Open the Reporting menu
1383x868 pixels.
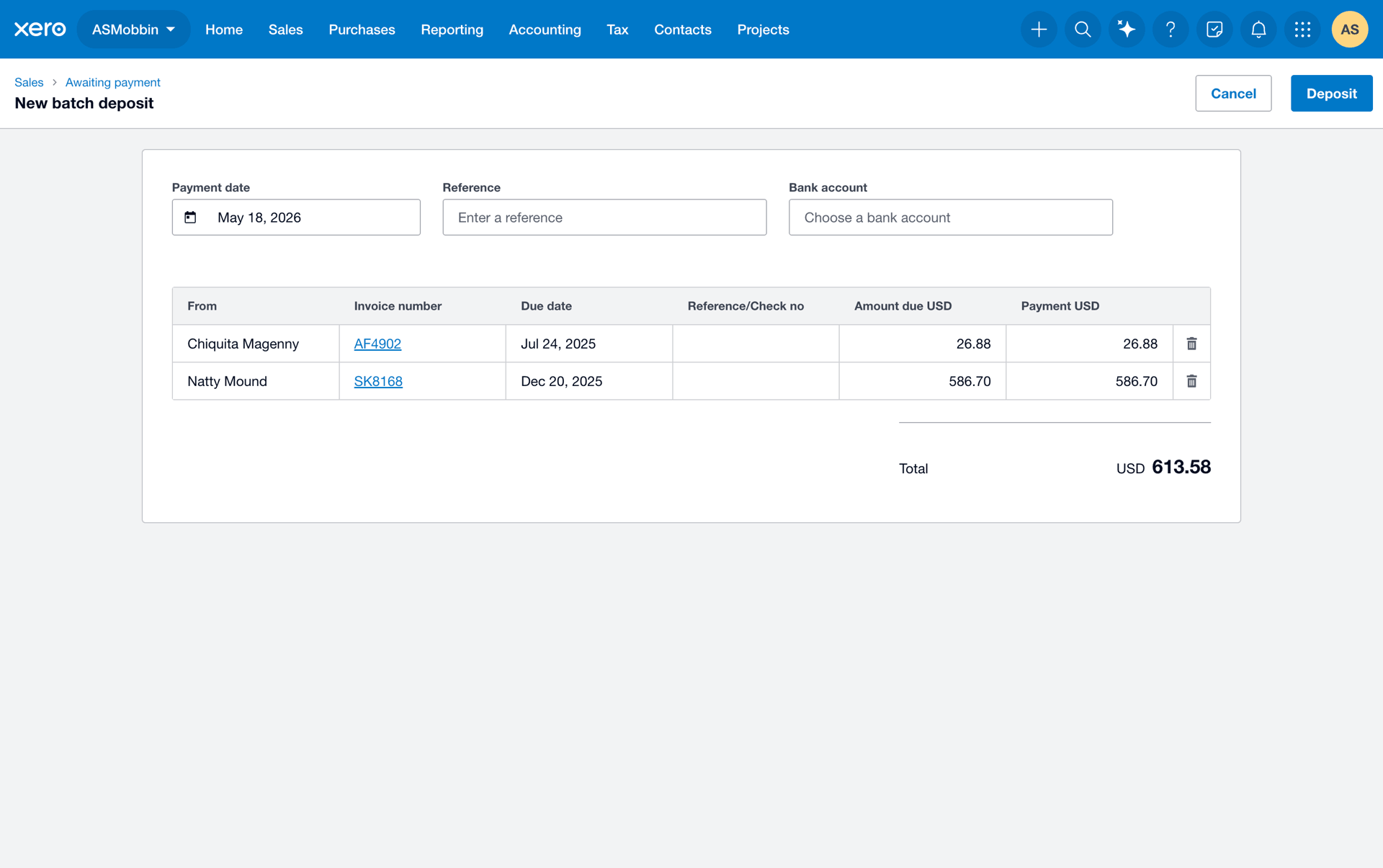pyautogui.click(x=452, y=30)
